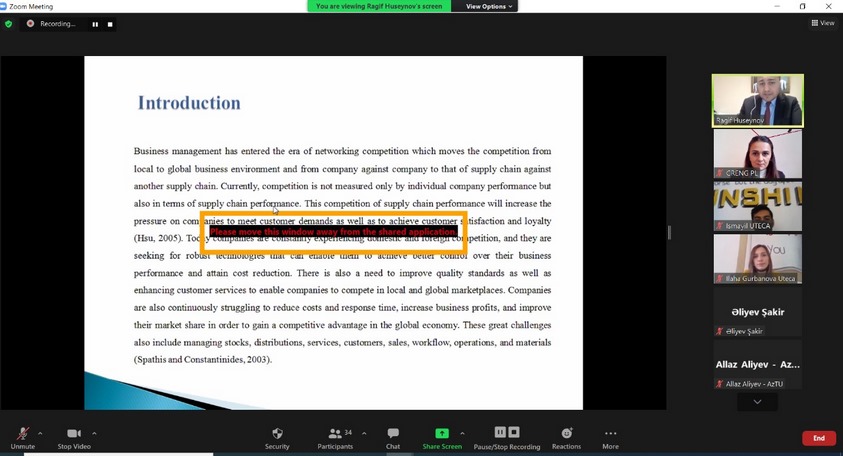843x456 pixels.
Task: Unmute the microphone
Action: pos(22,435)
